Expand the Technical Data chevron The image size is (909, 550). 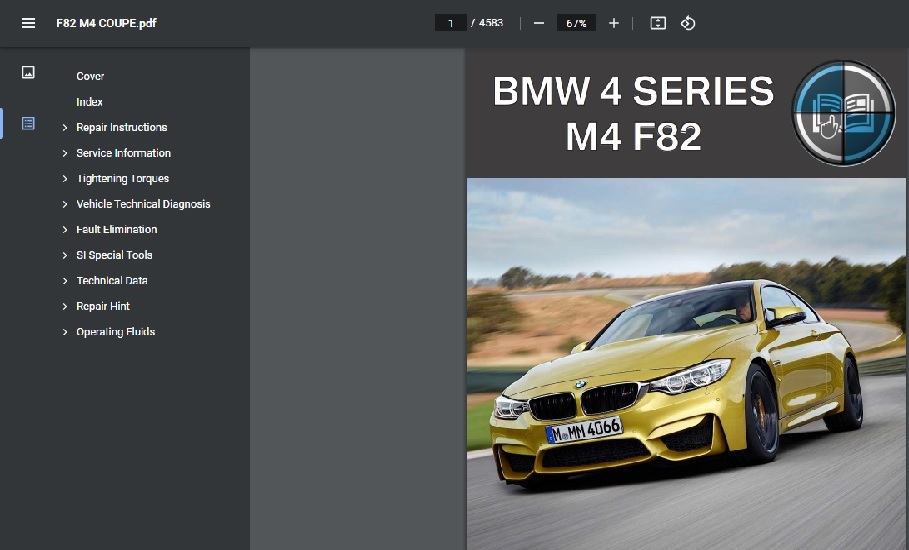[65, 281]
